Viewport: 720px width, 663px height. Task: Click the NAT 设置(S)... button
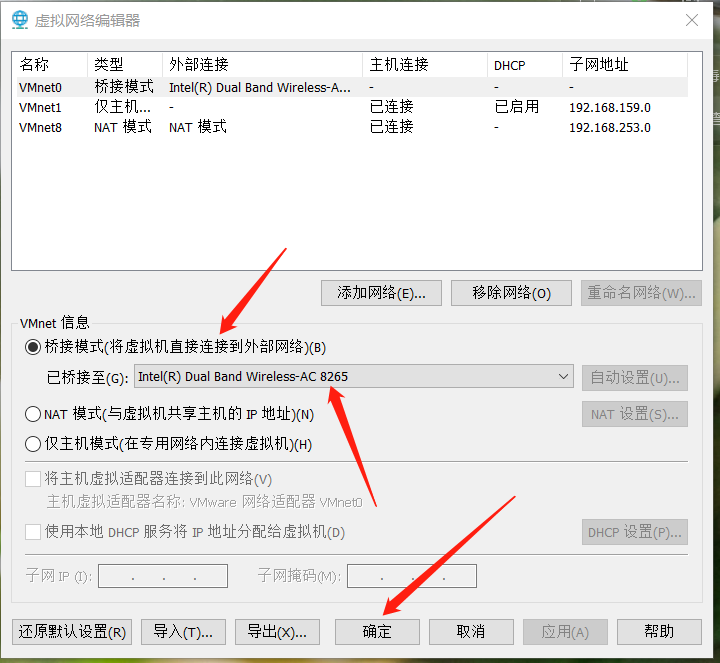pos(635,414)
